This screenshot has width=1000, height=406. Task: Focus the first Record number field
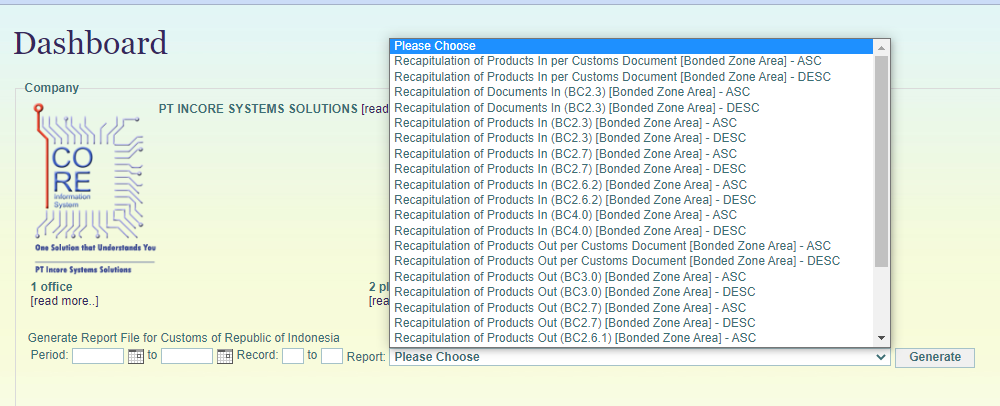pyautogui.click(x=293, y=356)
